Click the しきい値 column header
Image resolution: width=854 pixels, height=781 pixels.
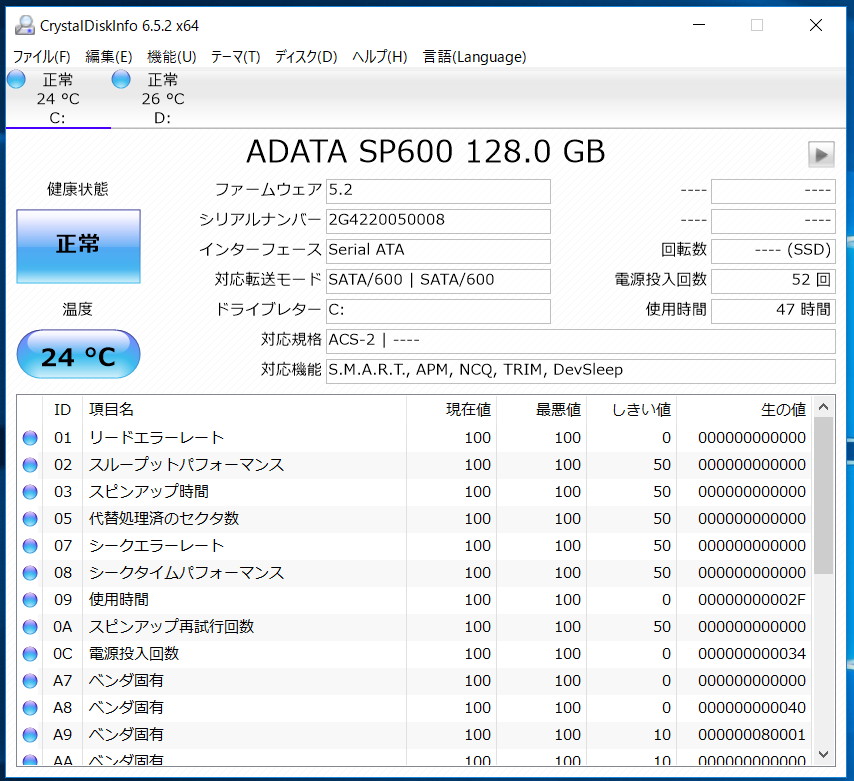coord(631,410)
